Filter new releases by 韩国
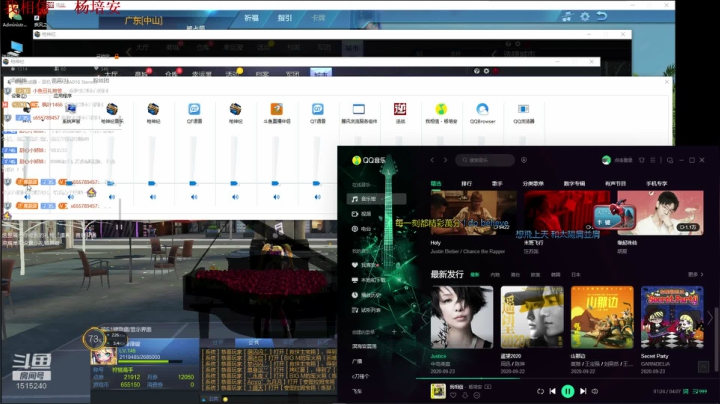This screenshot has height=404, width=720. [x=556, y=275]
